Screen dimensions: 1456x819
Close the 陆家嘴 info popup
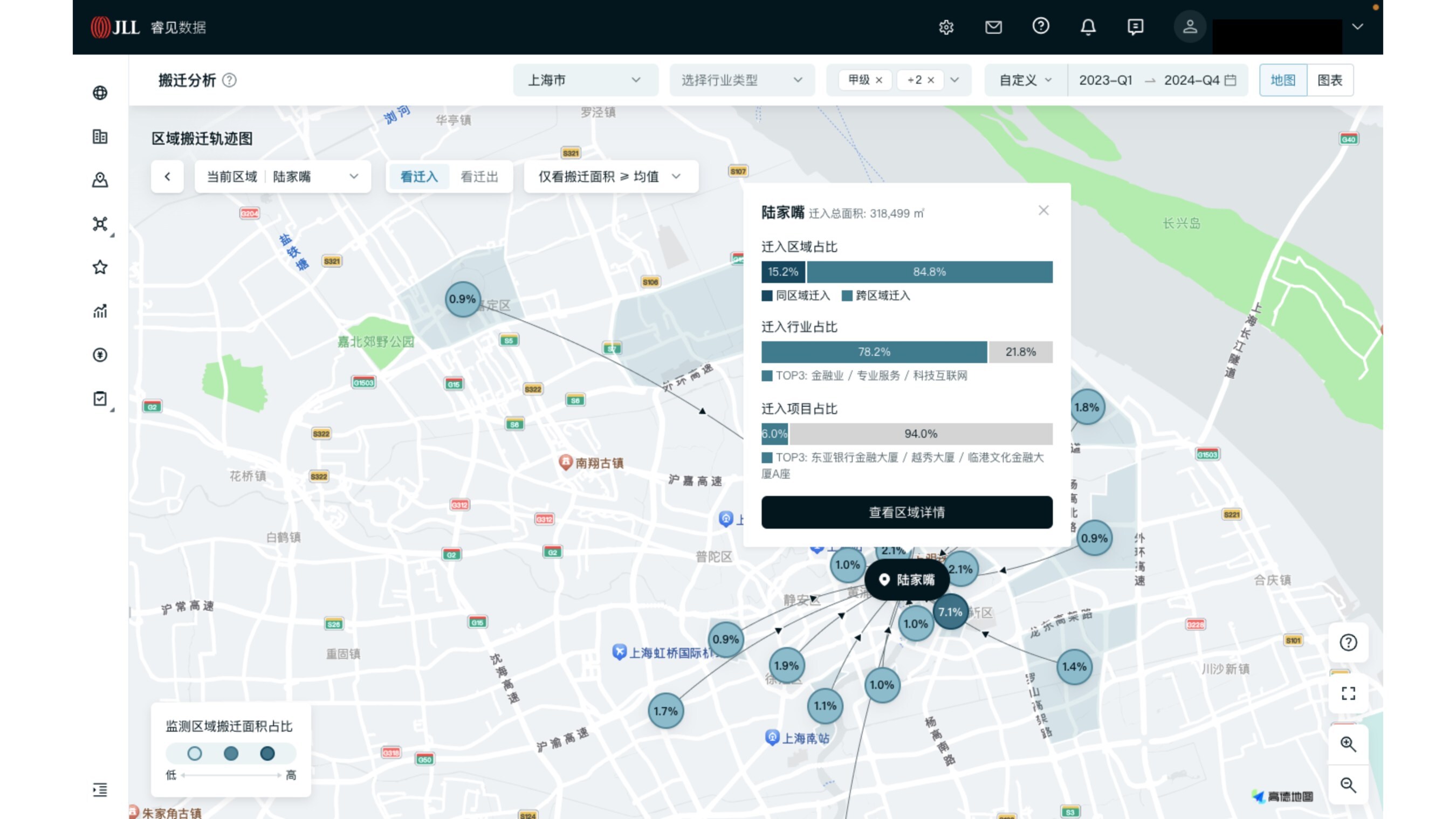(x=1043, y=210)
